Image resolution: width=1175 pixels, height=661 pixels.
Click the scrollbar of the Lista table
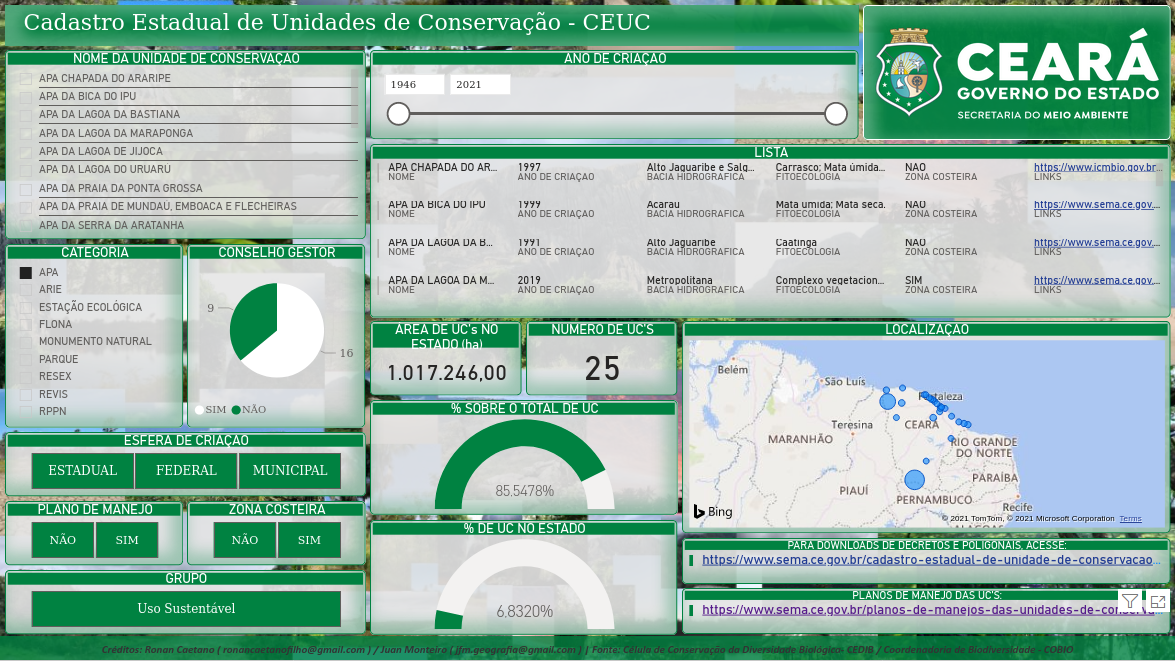click(1161, 173)
